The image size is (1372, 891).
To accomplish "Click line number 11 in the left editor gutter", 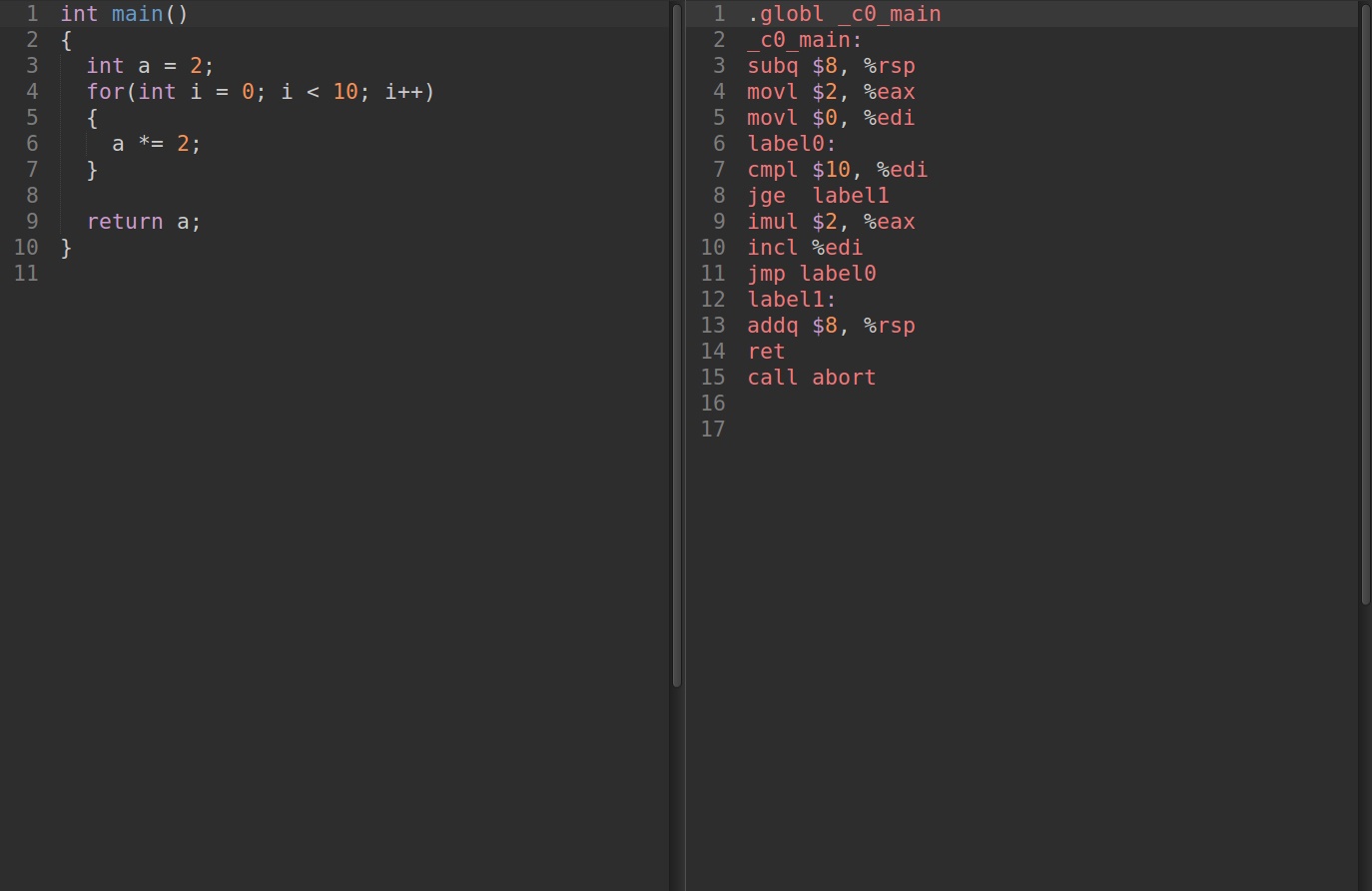I will tap(26, 274).
